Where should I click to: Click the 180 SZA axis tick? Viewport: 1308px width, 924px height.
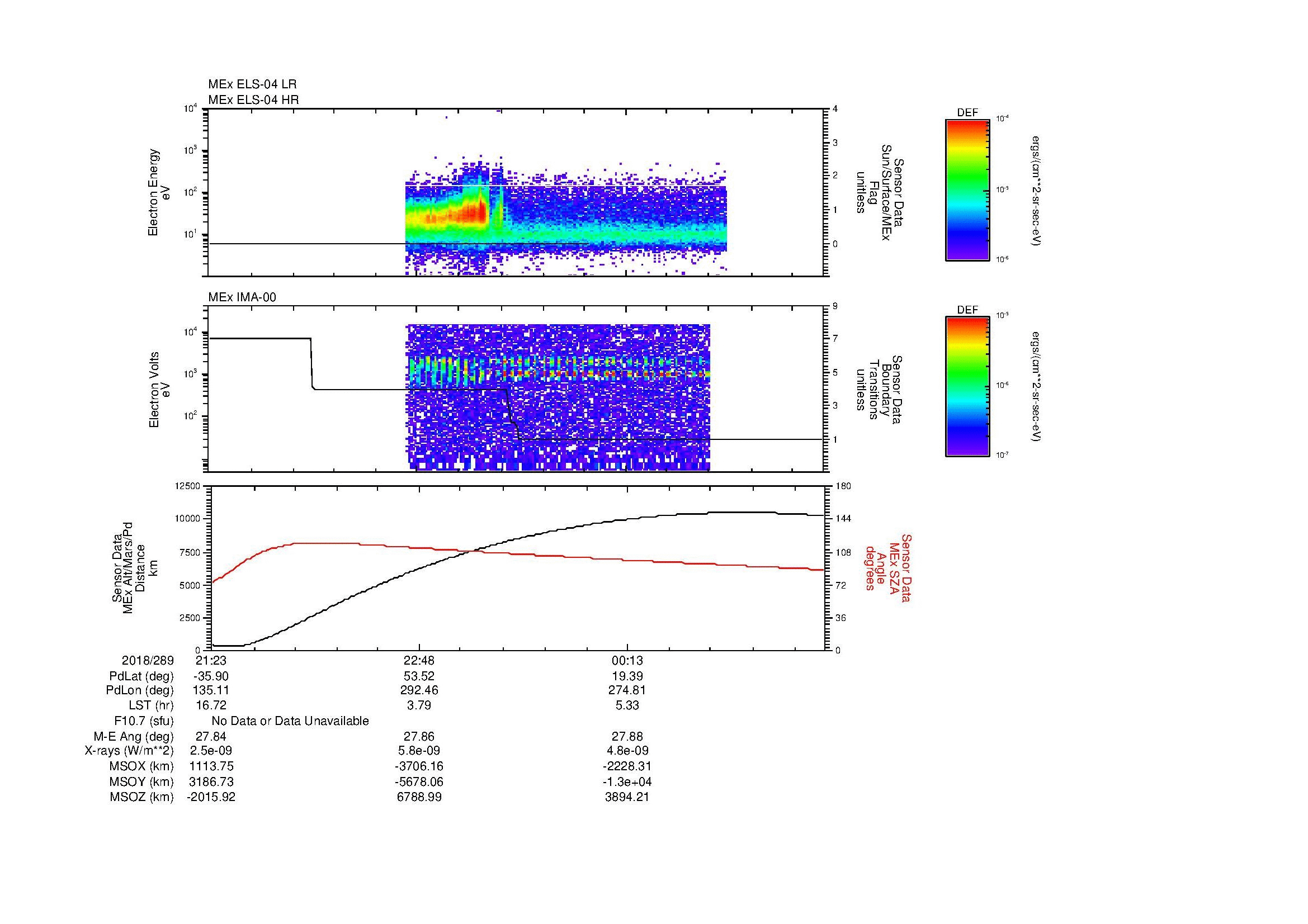[843, 486]
